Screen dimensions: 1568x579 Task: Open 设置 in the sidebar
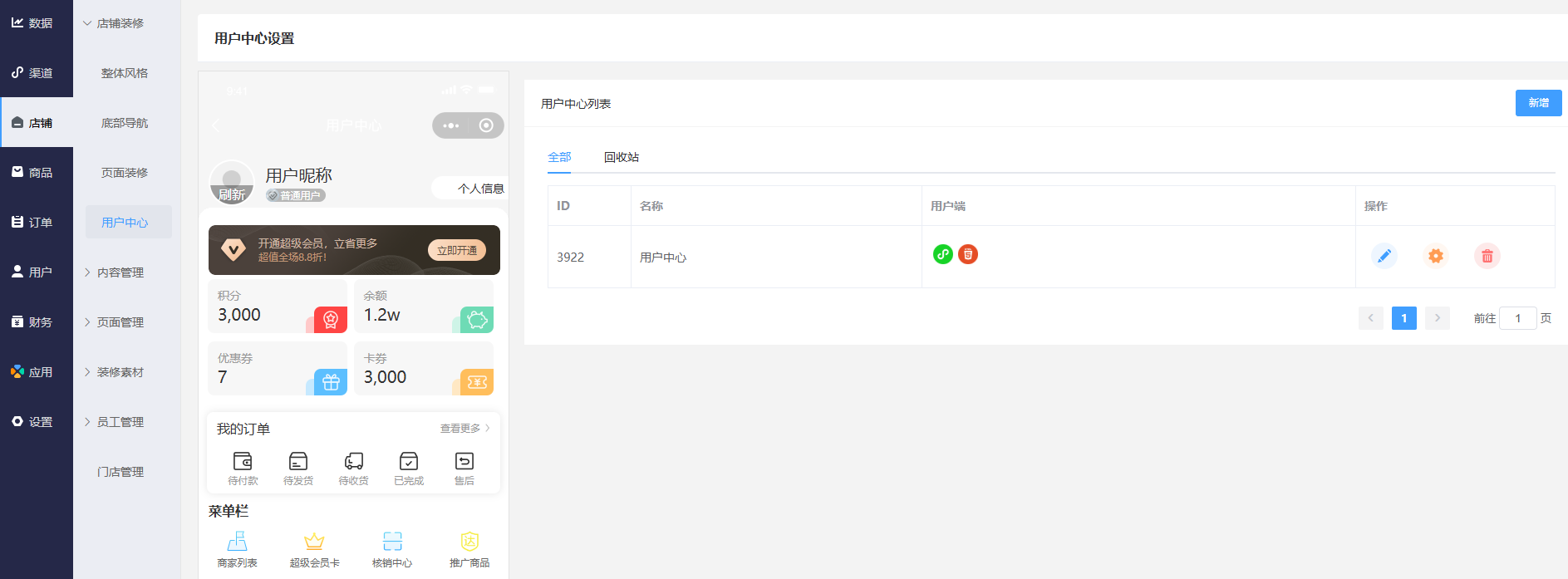point(37,422)
